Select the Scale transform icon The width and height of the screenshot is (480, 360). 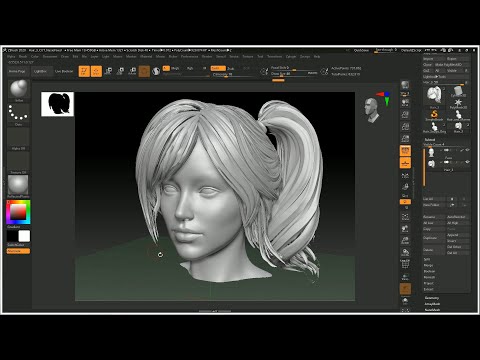click(121, 71)
